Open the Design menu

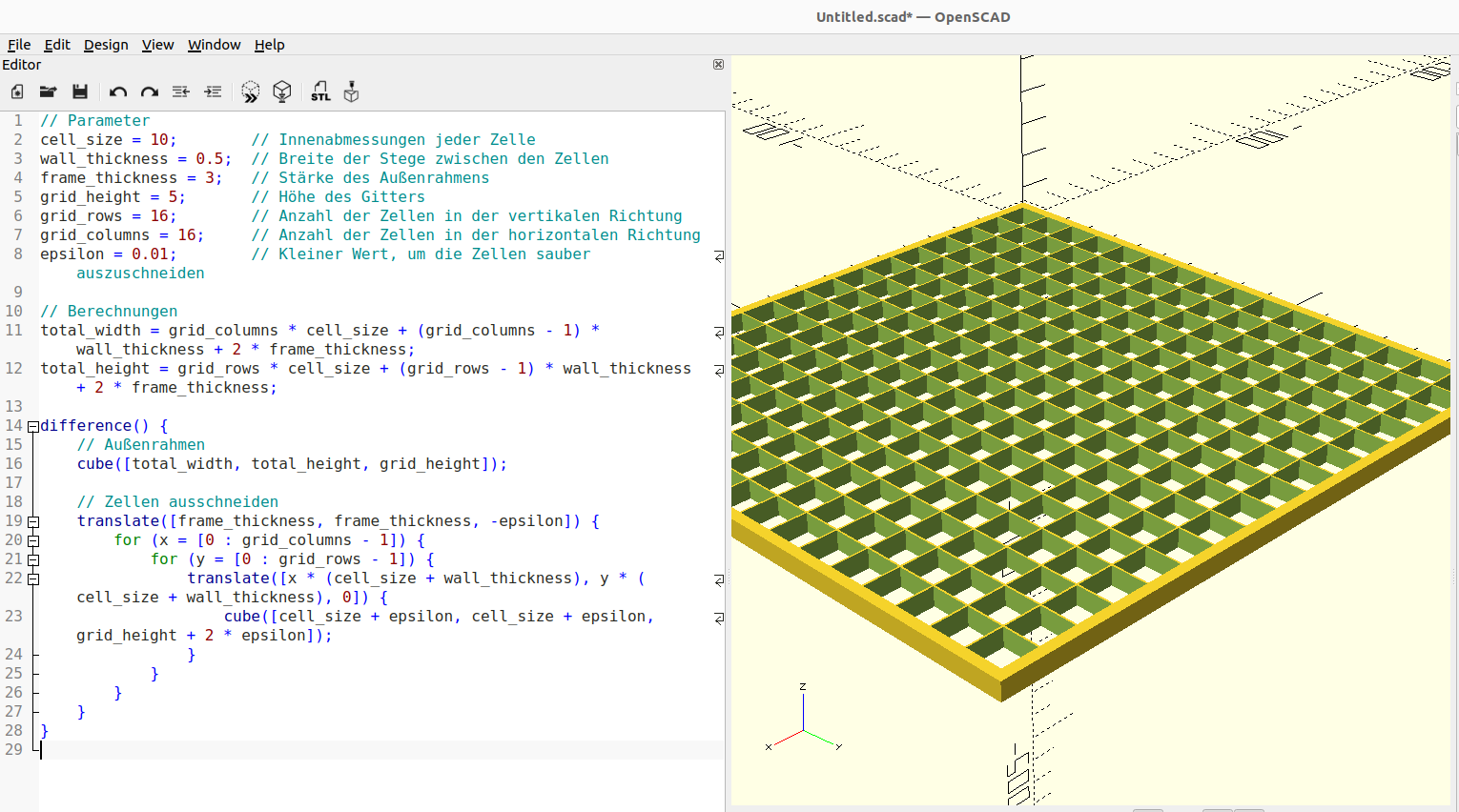106,45
